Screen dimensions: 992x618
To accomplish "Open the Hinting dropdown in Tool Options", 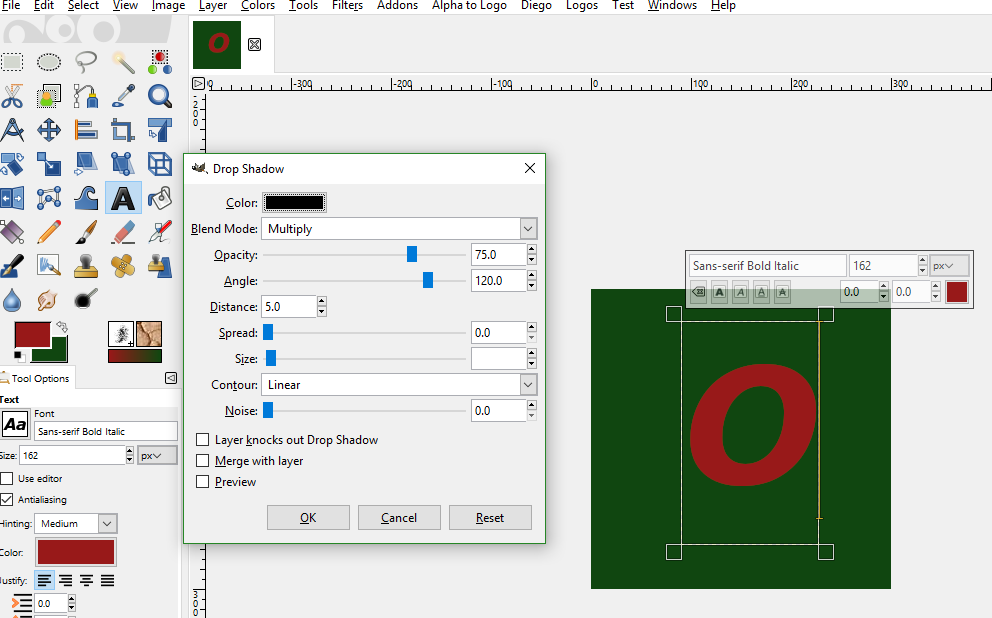I will click(x=76, y=523).
